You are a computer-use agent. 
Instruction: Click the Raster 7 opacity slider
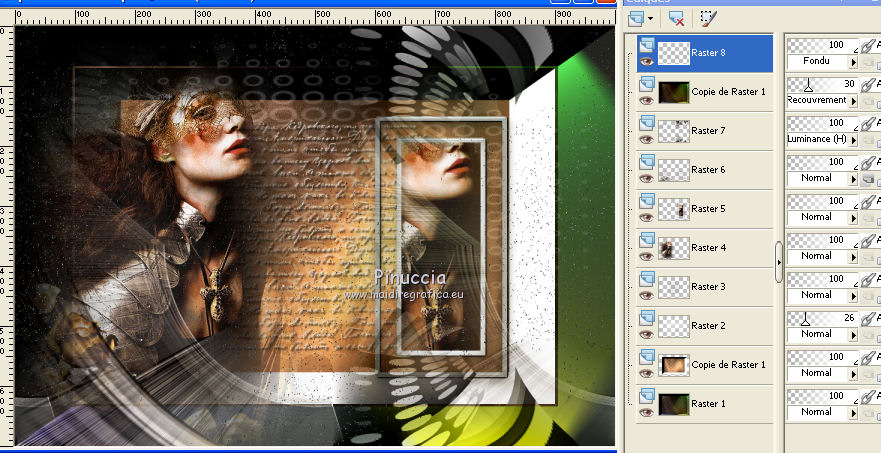[822, 123]
